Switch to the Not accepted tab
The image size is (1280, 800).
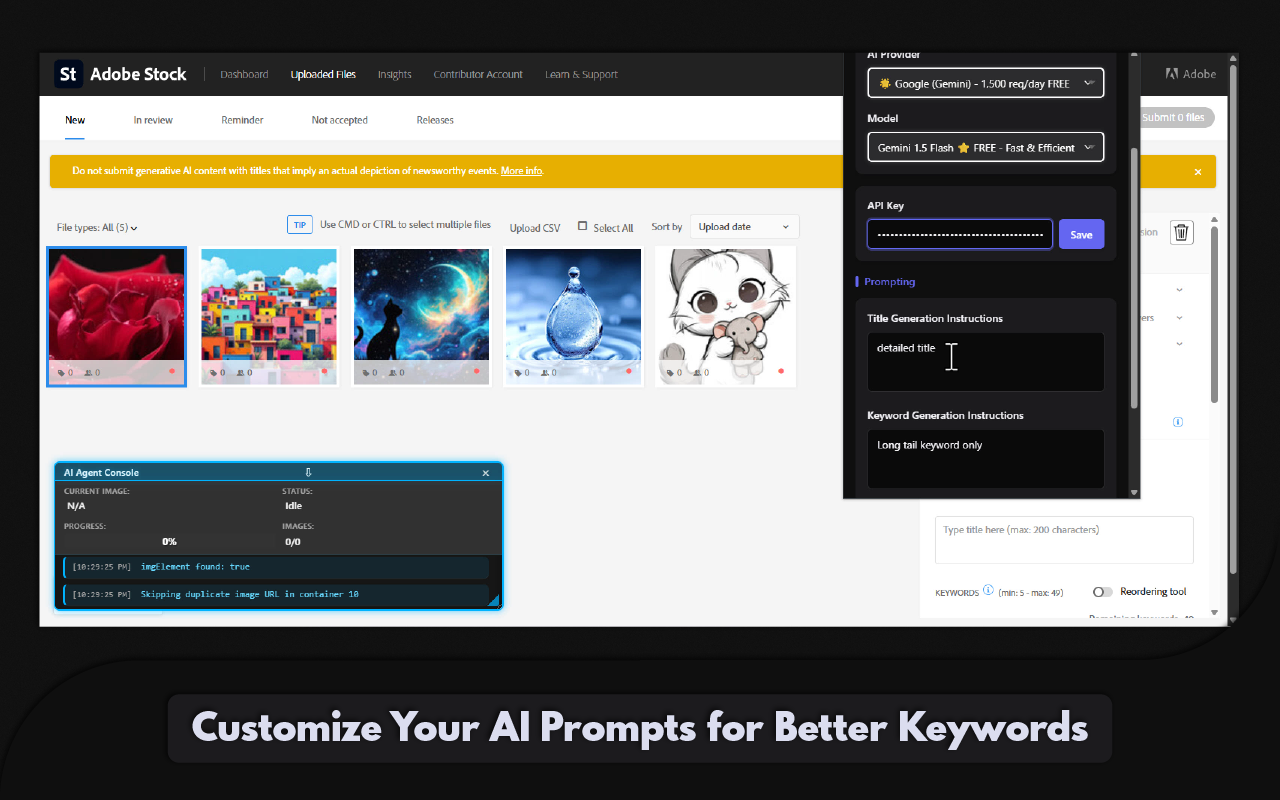340,120
